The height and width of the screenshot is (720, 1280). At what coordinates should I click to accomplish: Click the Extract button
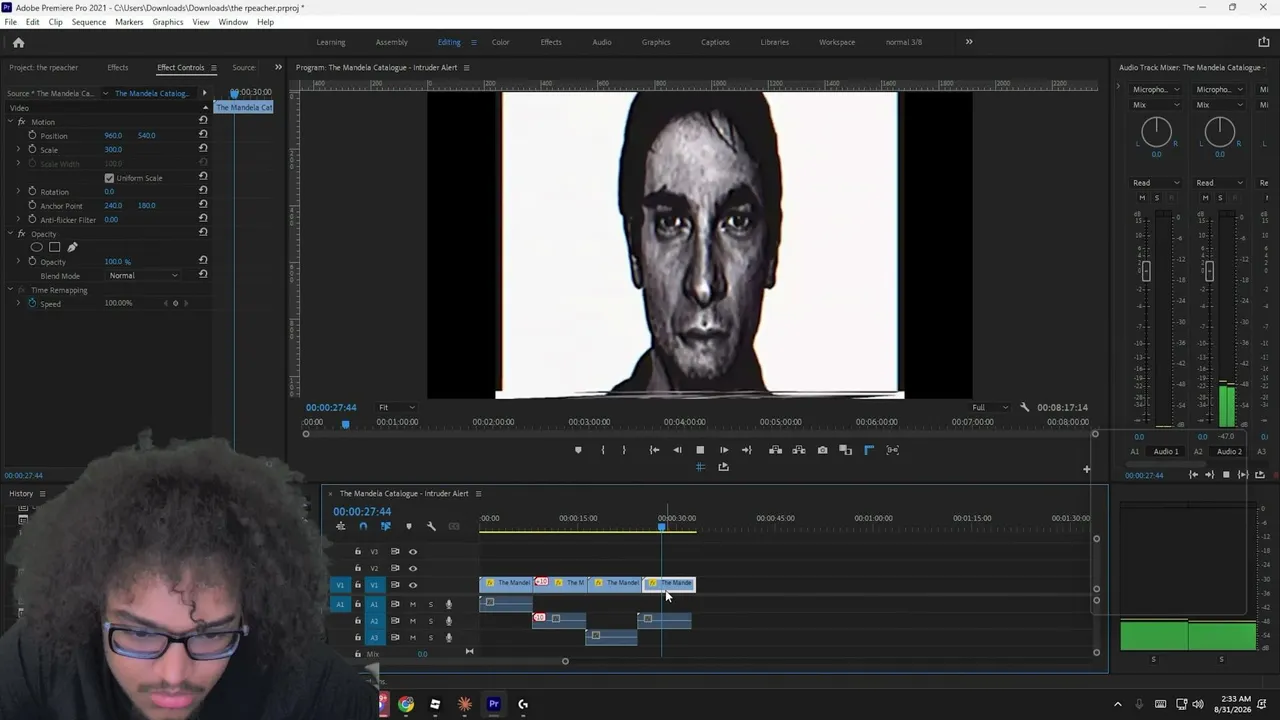tap(799, 450)
